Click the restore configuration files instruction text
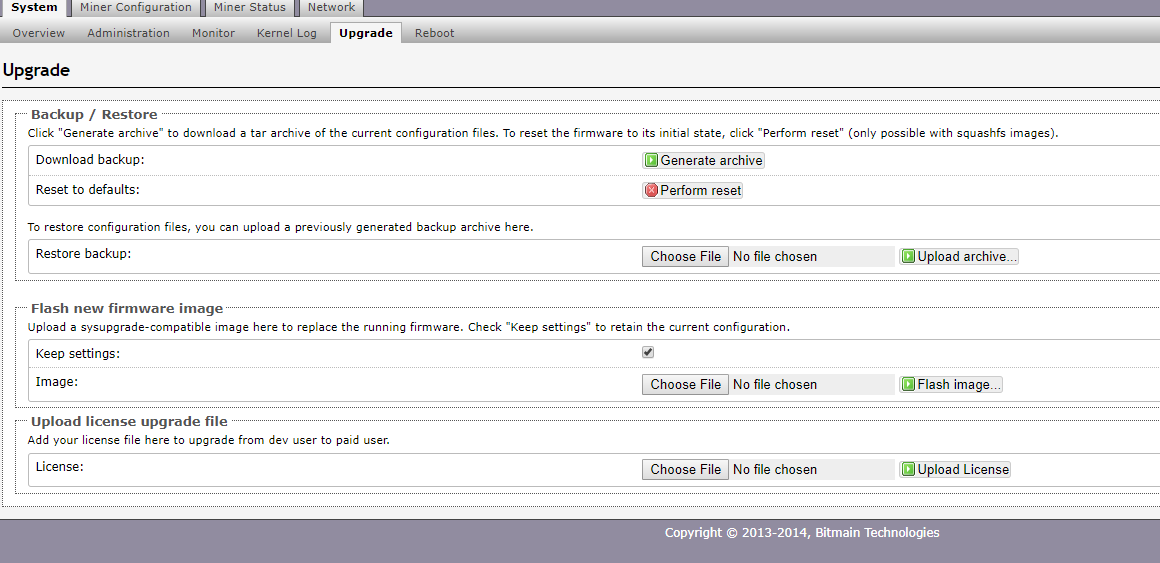The width and height of the screenshot is (1160, 563). tap(280, 227)
